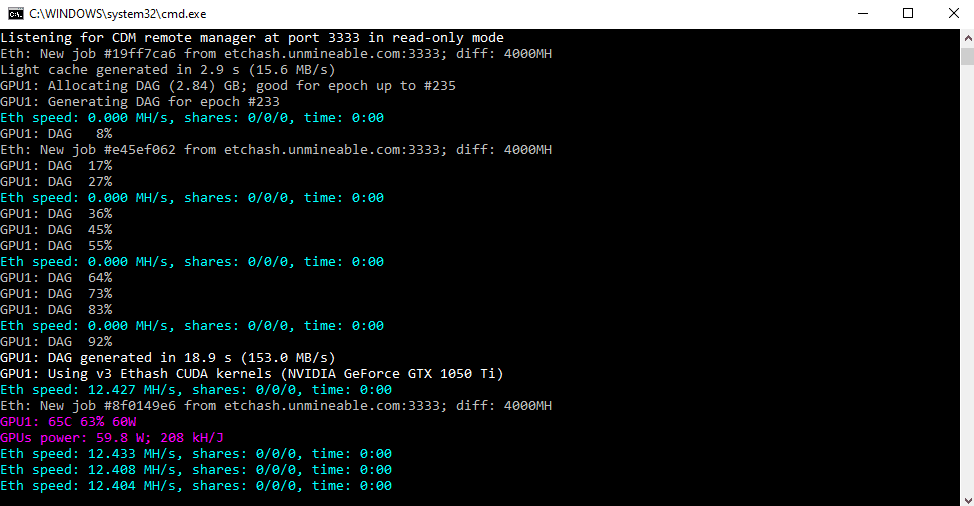Viewport: 974px width, 506px height.
Task: Maximize the command prompt window
Action: [908, 14]
